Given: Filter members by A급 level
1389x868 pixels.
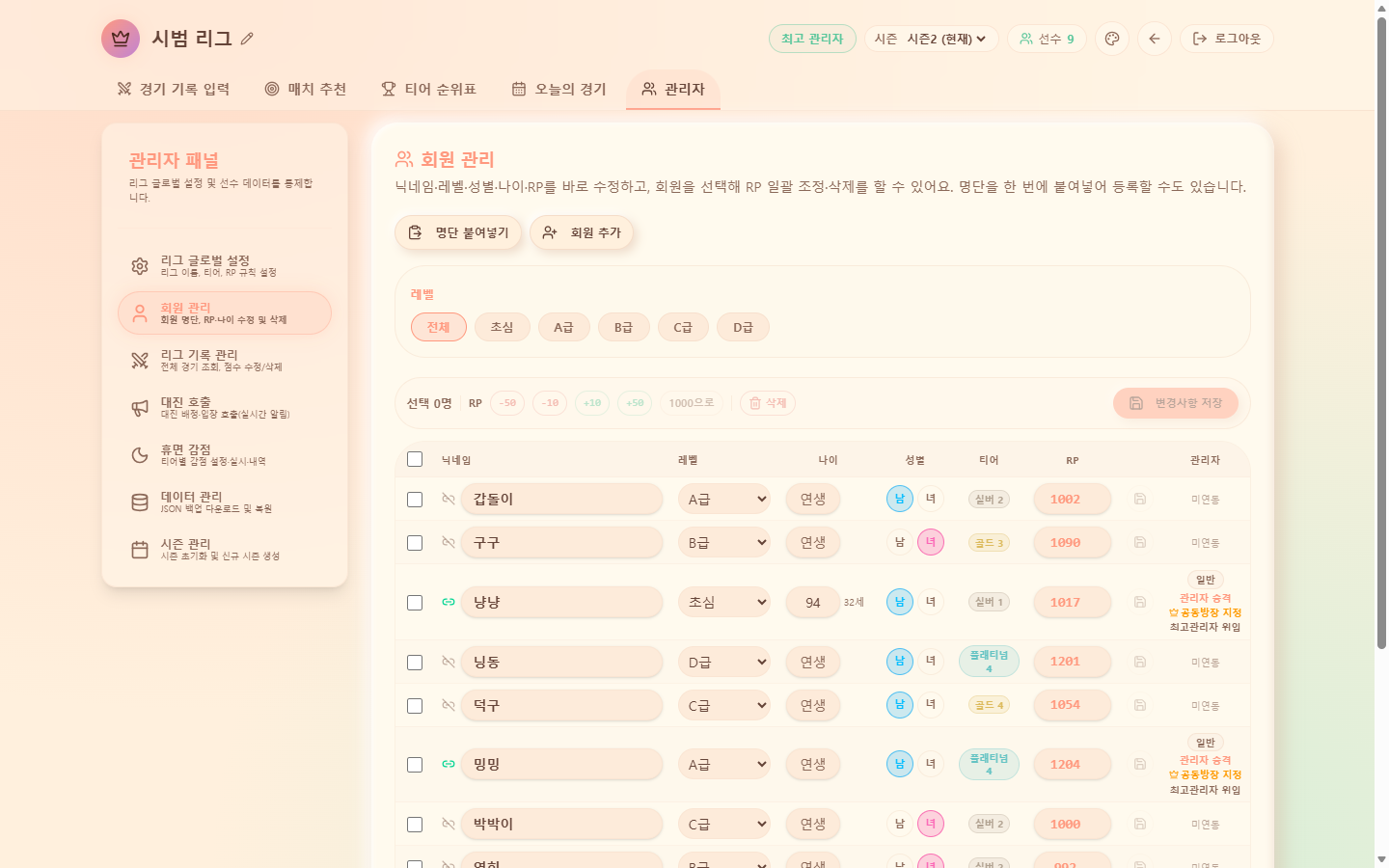Looking at the screenshot, I should (x=563, y=327).
